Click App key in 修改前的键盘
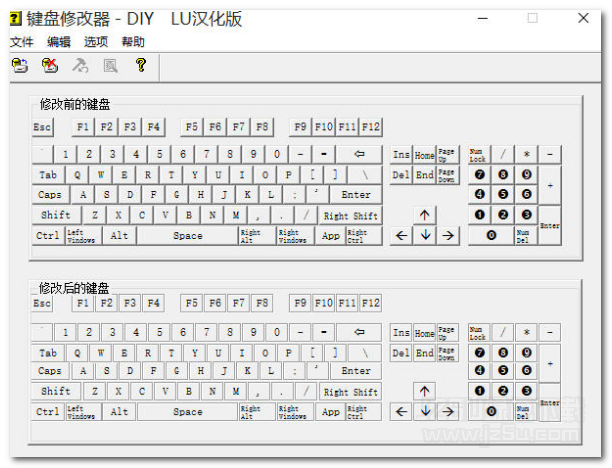The image size is (612, 468). (331, 236)
